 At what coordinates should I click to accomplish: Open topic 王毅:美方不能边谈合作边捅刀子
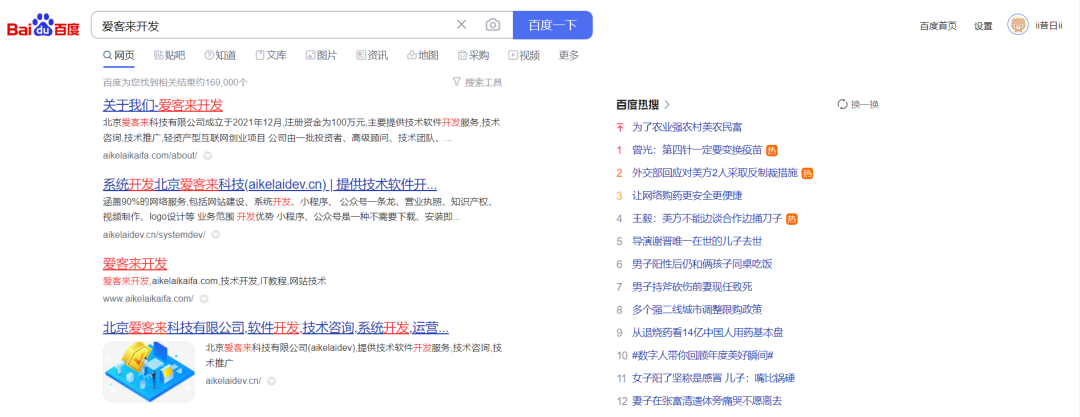pyautogui.click(x=707, y=218)
